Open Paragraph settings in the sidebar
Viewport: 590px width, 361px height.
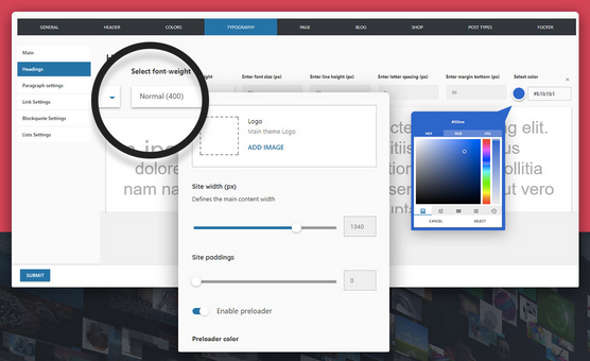pyautogui.click(x=54, y=85)
